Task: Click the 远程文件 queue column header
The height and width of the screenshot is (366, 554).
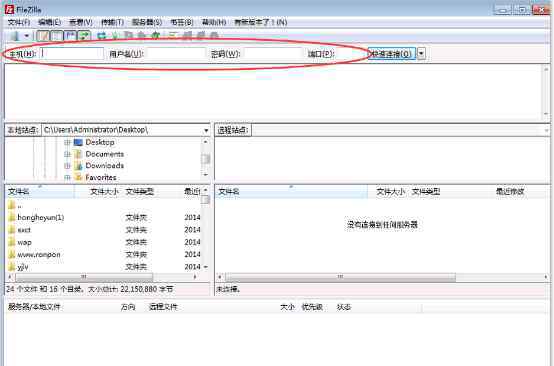Action: point(163,307)
